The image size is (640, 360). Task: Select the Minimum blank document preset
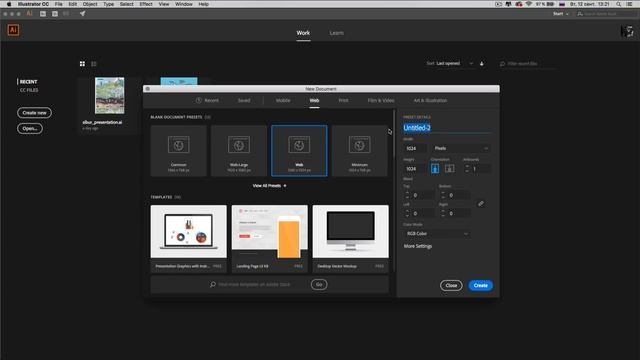360,151
